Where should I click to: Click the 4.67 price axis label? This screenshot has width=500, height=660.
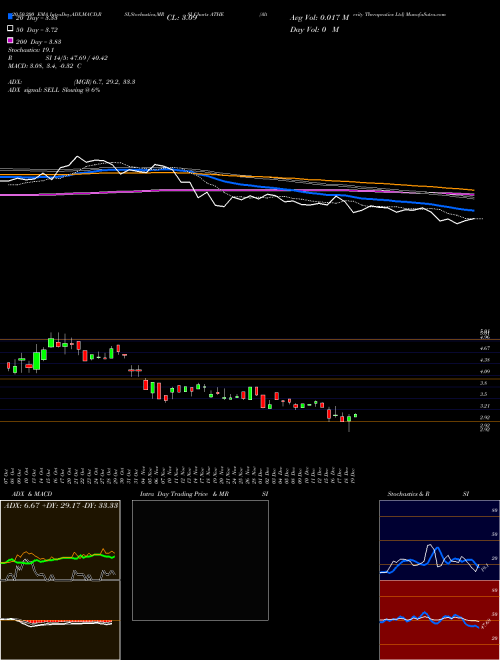click(484, 348)
